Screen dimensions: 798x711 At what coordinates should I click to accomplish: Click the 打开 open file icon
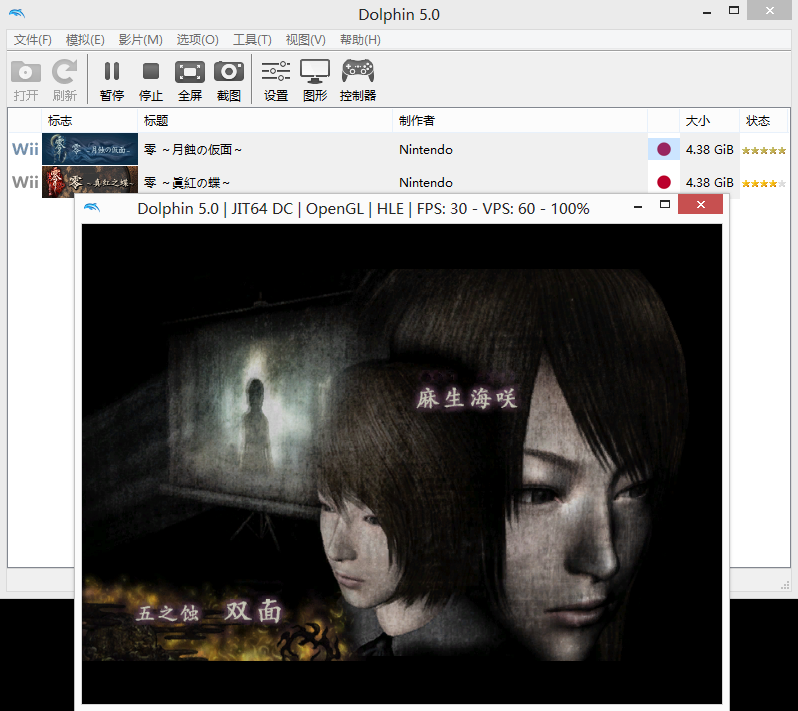point(26,79)
